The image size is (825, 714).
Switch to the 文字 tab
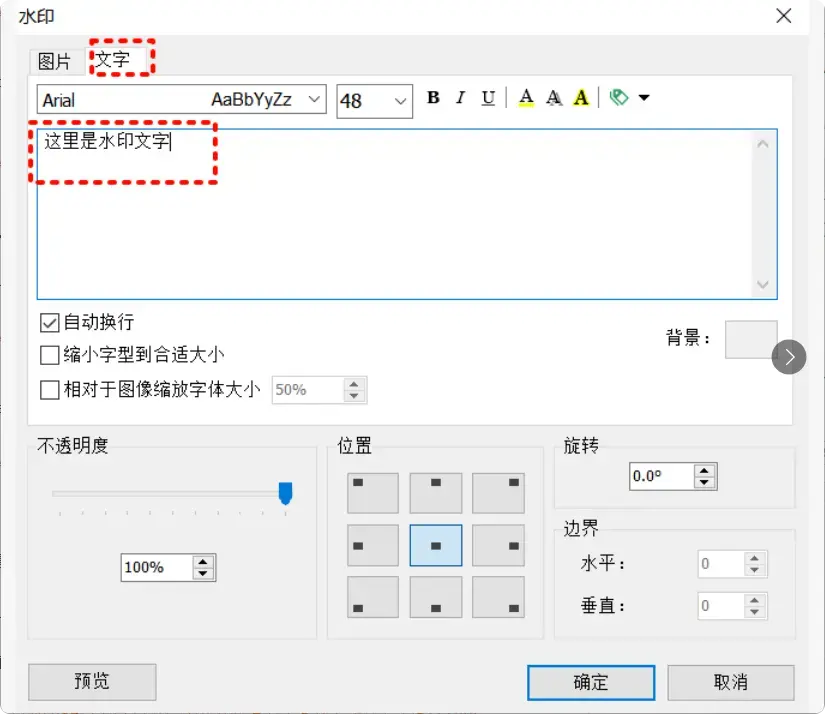tap(113, 58)
